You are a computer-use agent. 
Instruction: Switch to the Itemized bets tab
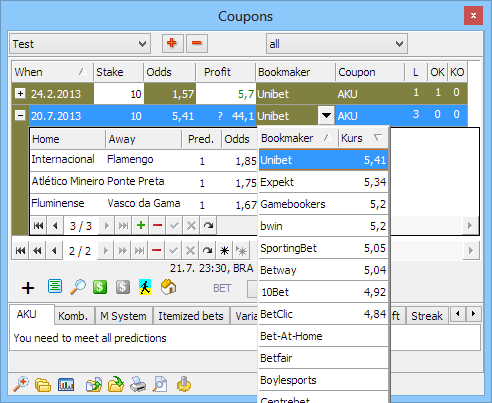(x=191, y=316)
